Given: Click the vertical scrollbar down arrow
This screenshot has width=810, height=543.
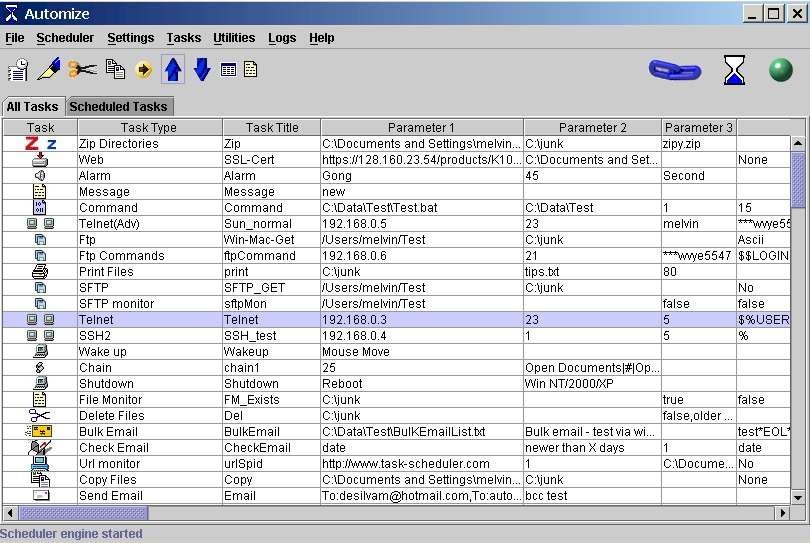Looking at the screenshot, I should [x=798, y=497].
